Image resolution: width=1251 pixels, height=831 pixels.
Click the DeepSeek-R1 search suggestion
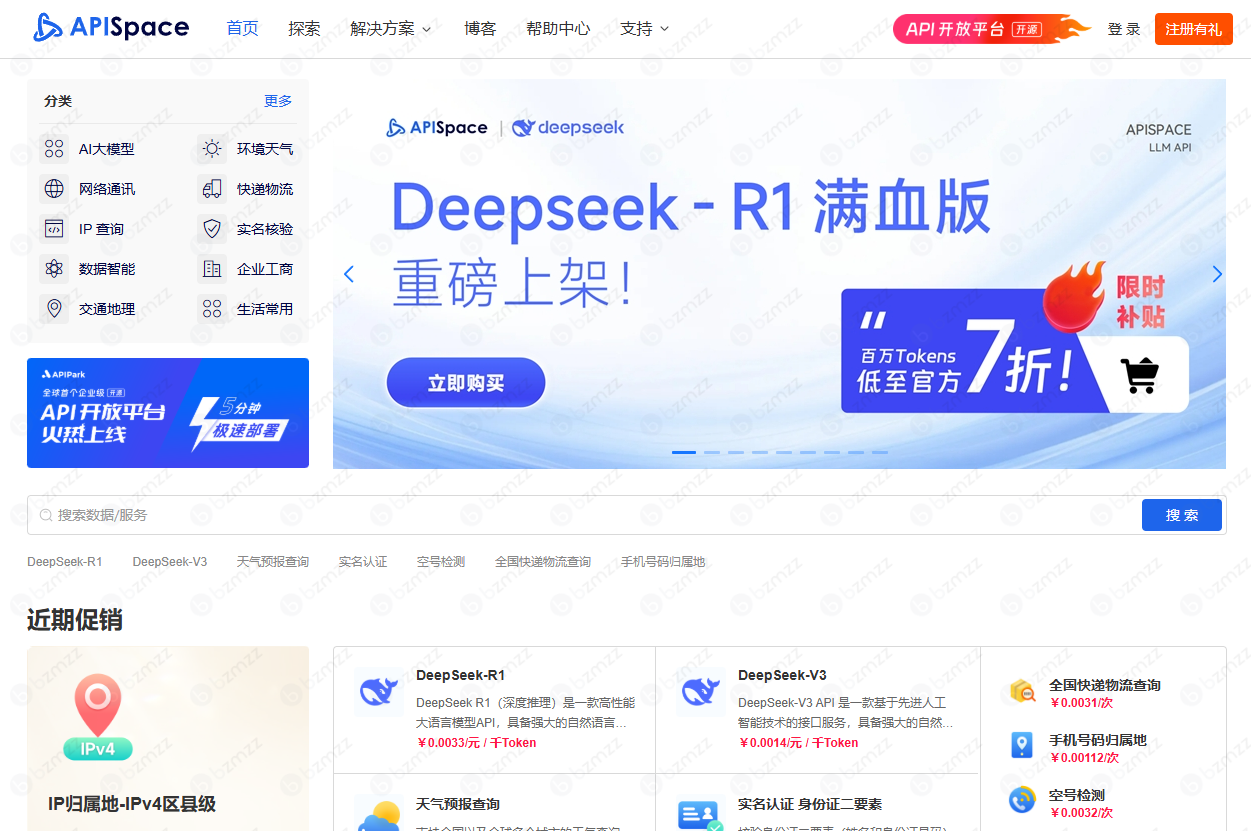[x=65, y=562]
